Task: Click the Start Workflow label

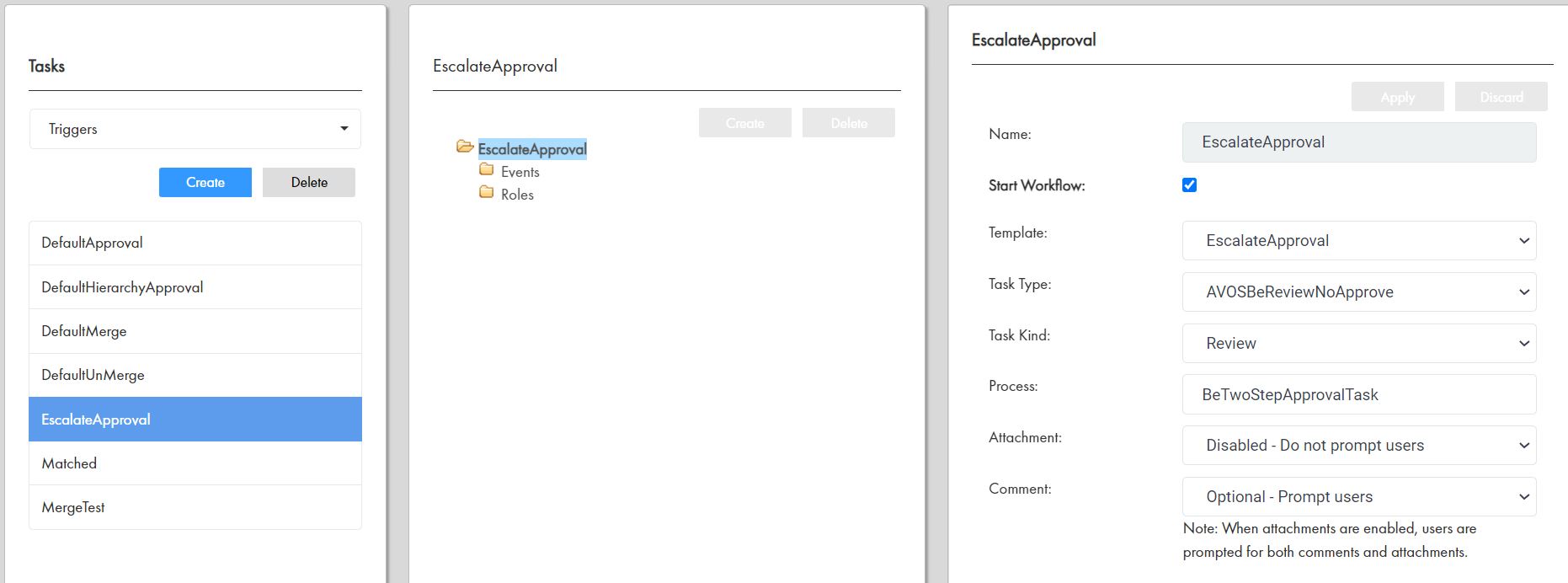Action: [1037, 185]
